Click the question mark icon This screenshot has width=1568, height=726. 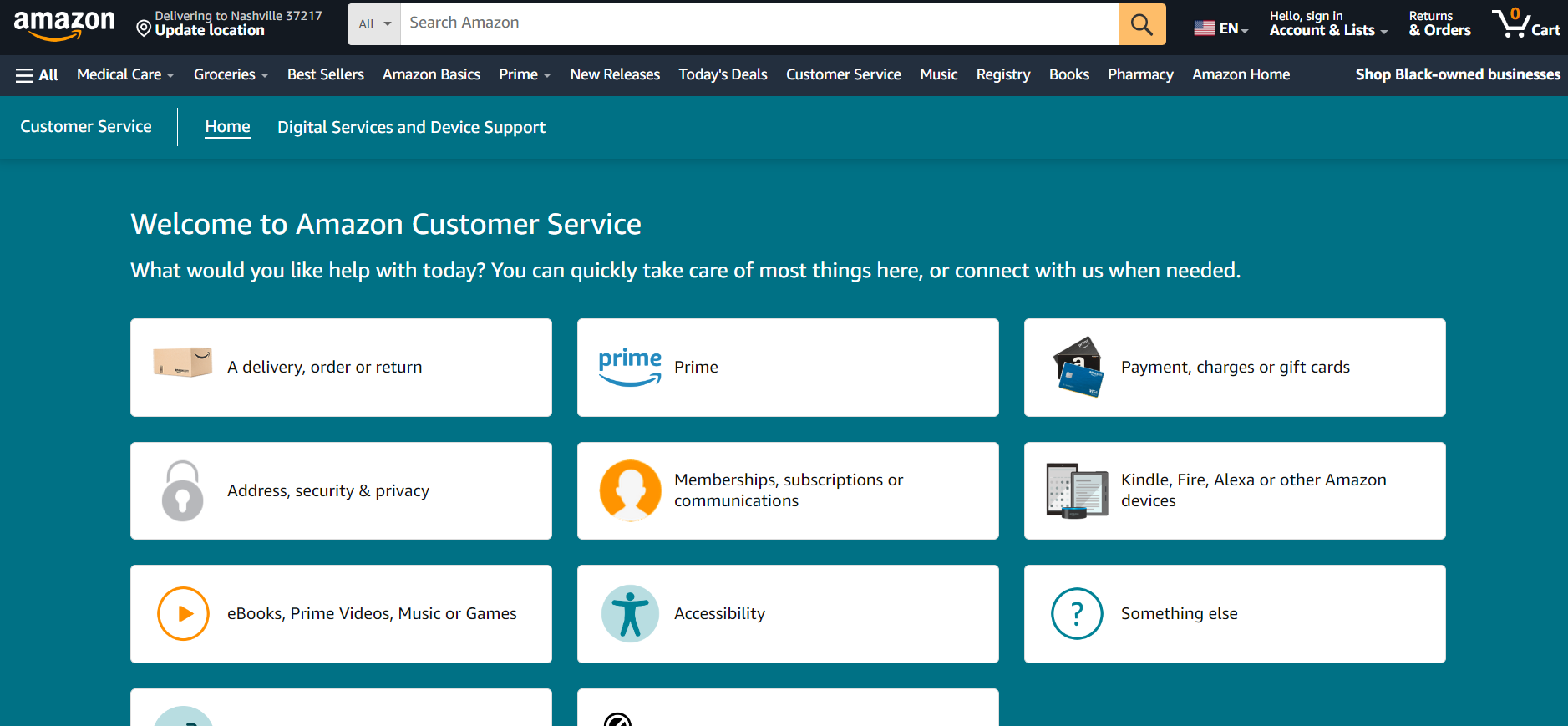pyautogui.click(x=1077, y=614)
